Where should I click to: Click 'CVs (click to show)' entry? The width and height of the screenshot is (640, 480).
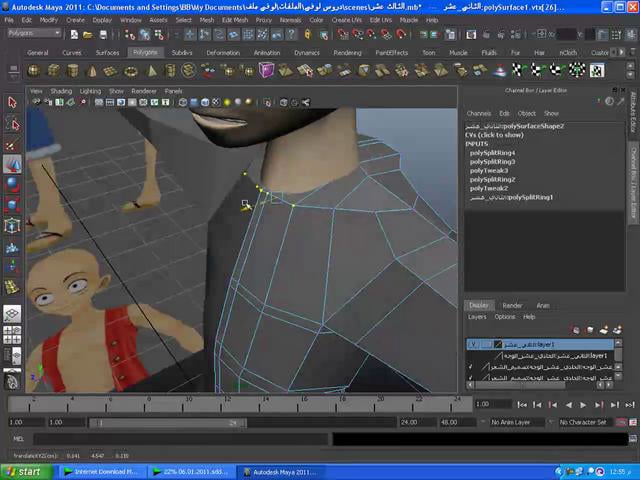tap(494, 135)
